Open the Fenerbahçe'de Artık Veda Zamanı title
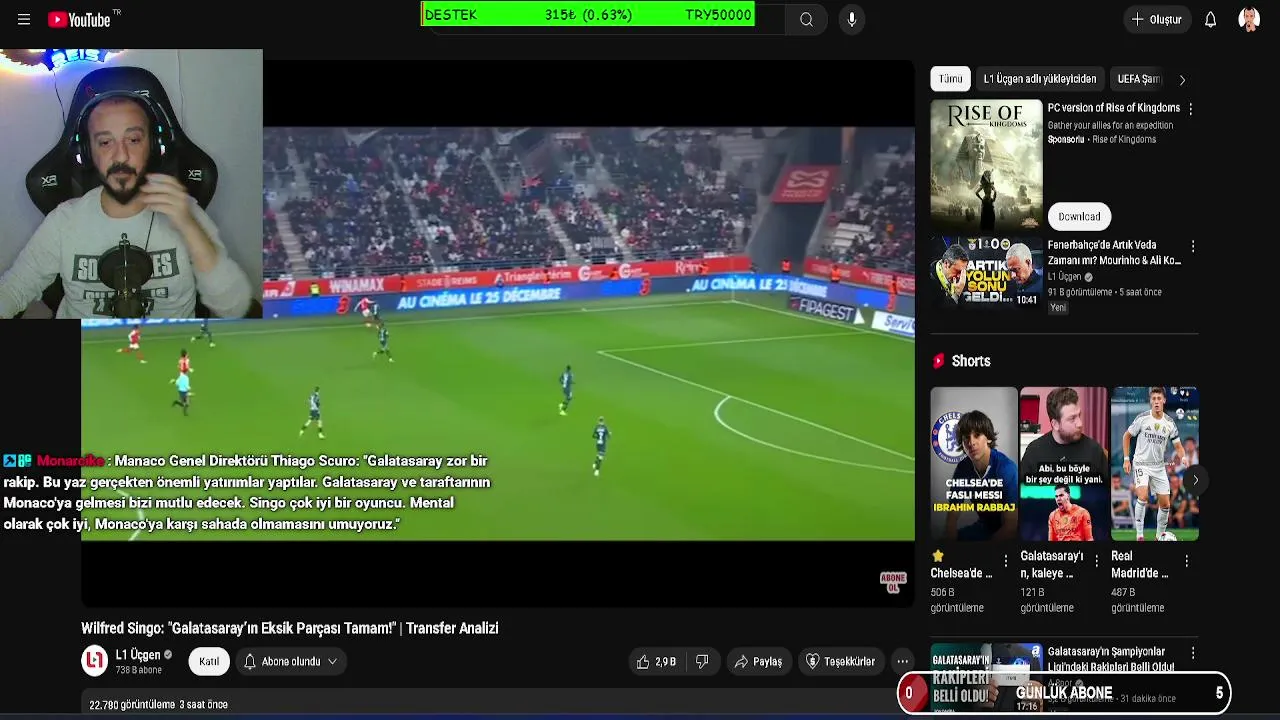 (1114, 253)
